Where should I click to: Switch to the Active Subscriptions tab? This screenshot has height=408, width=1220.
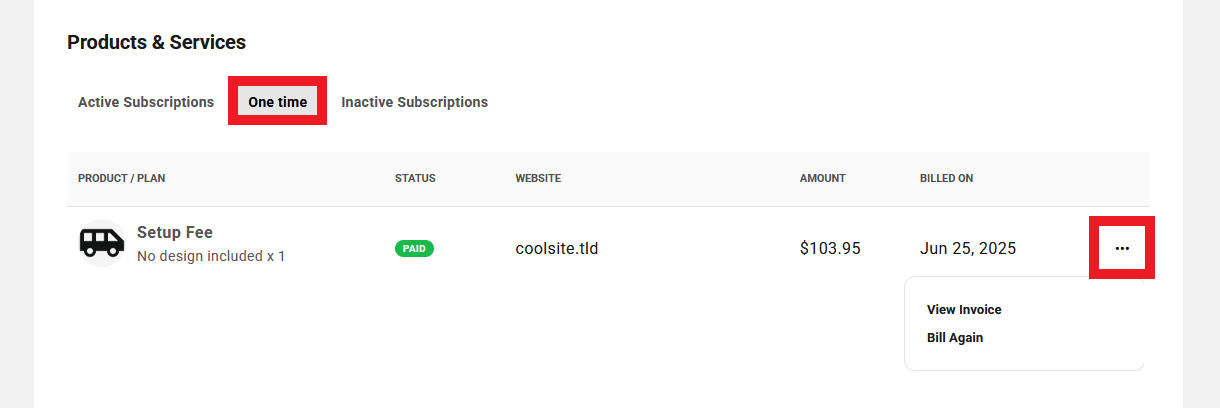pyautogui.click(x=146, y=102)
